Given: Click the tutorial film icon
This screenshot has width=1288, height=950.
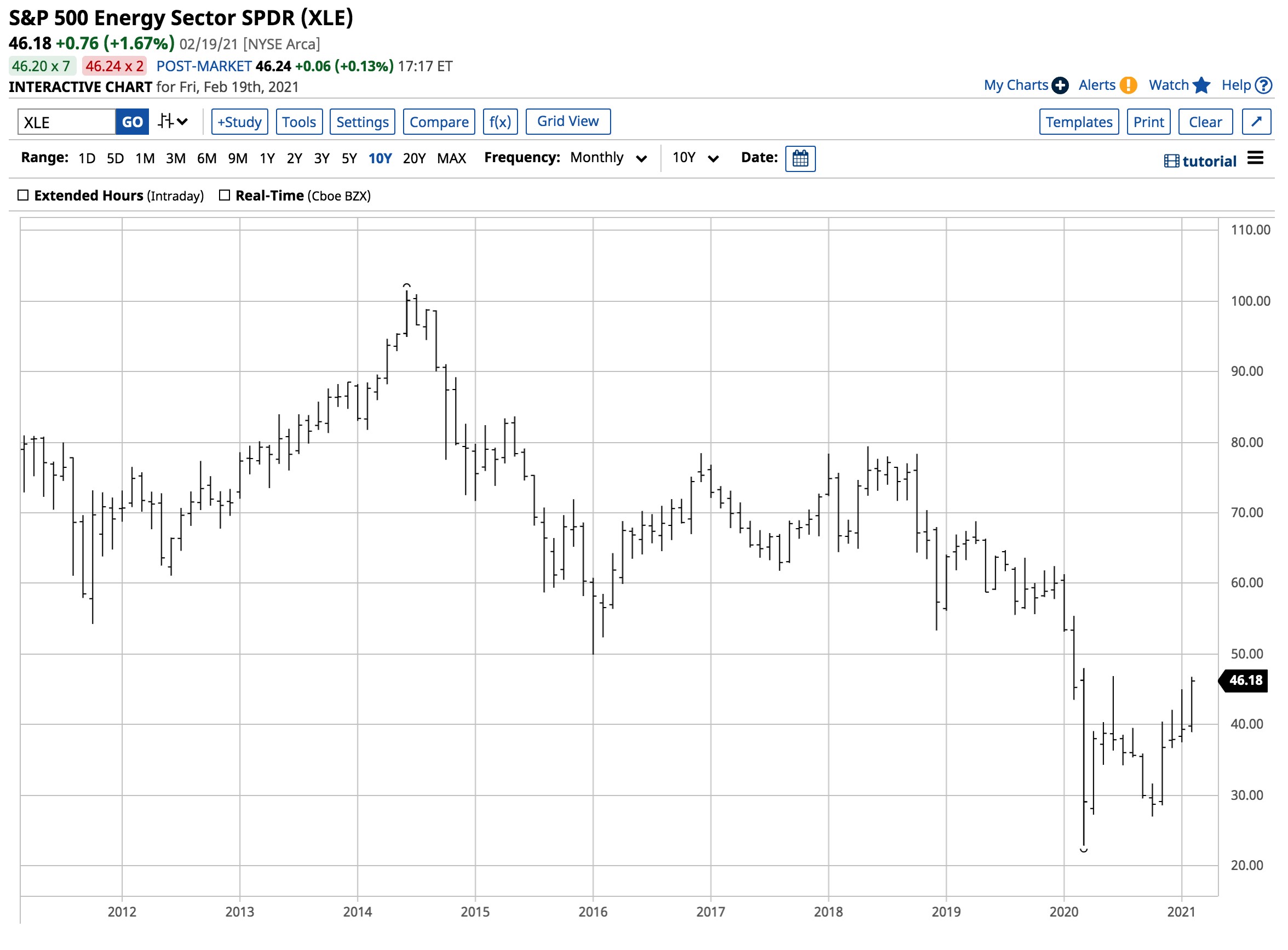Looking at the screenshot, I should 1171,161.
